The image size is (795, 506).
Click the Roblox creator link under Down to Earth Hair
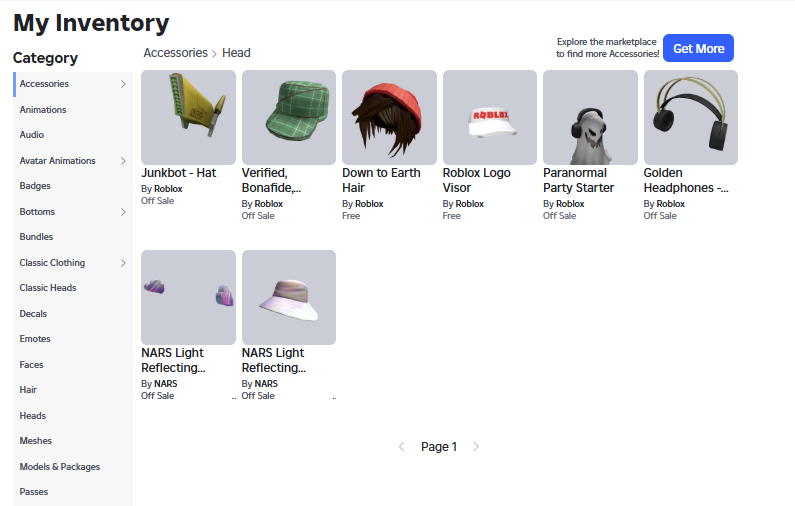369,204
